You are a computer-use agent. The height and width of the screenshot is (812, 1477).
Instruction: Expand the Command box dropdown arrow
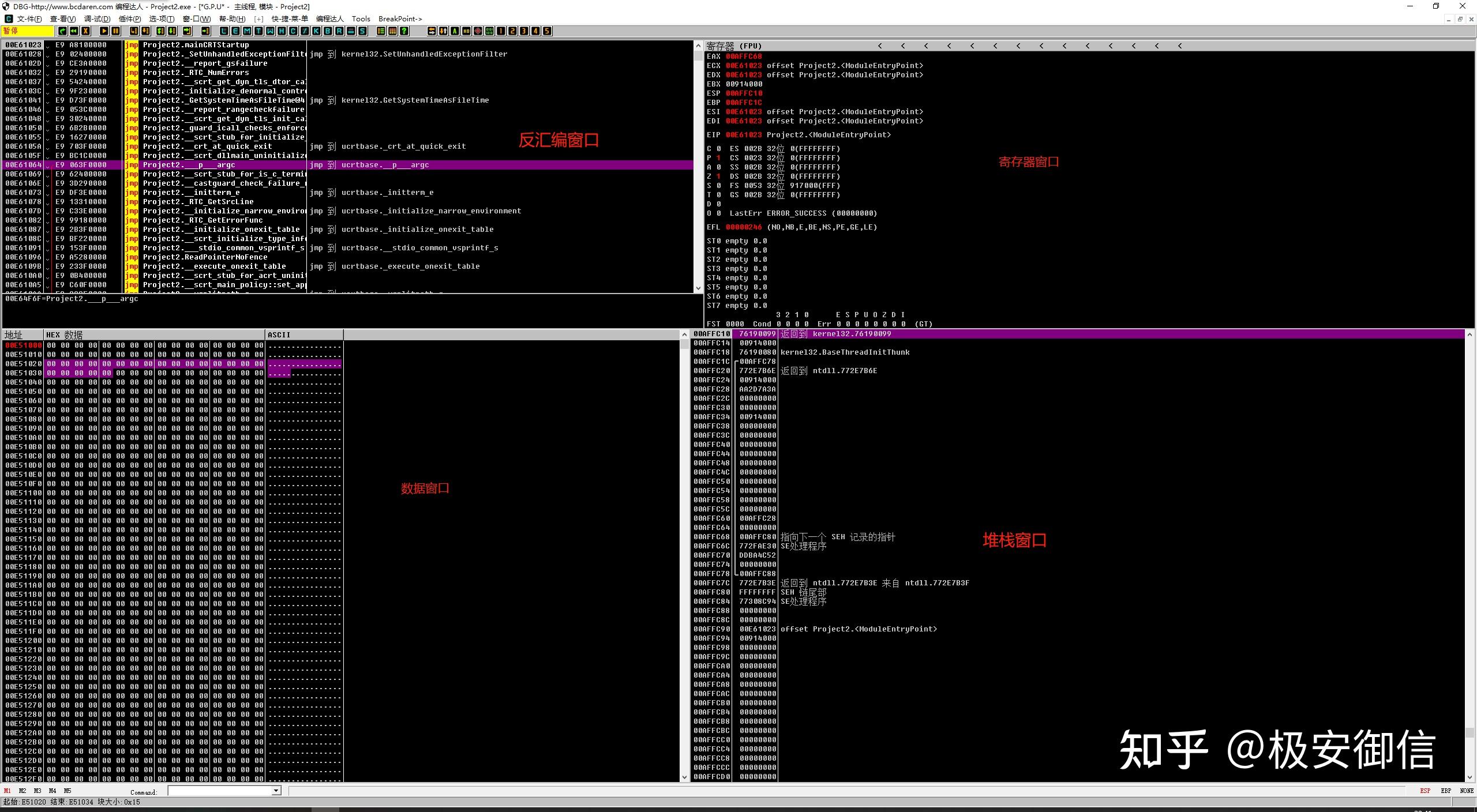click(276, 791)
